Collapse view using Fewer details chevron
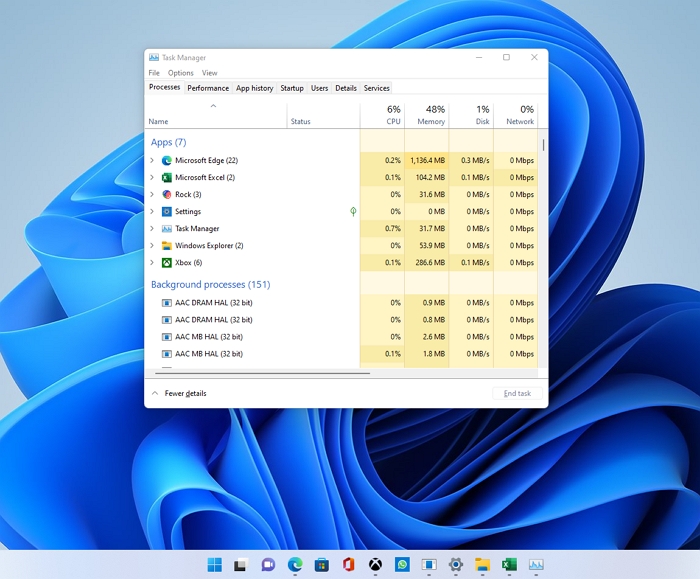 155,393
